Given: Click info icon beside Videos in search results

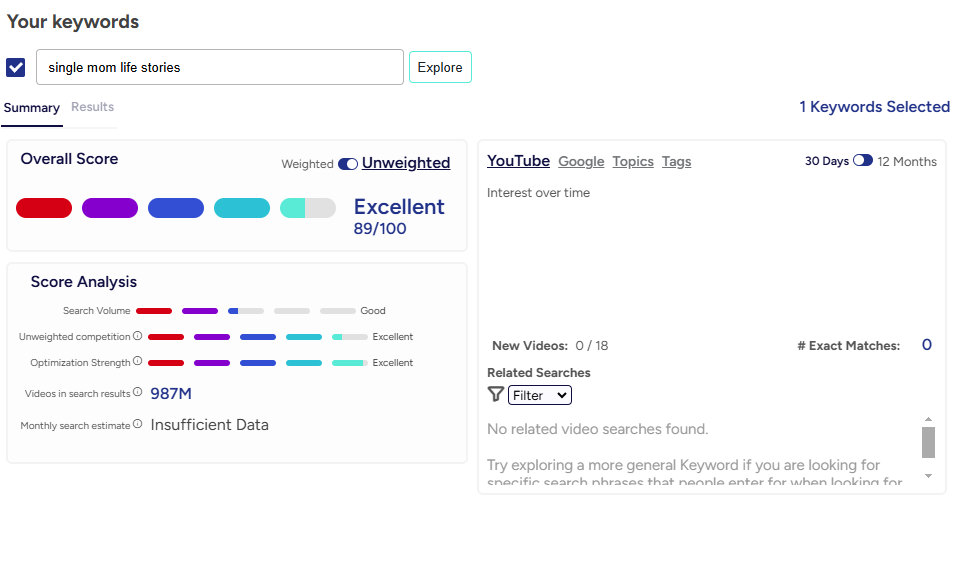Looking at the screenshot, I should [138, 393].
